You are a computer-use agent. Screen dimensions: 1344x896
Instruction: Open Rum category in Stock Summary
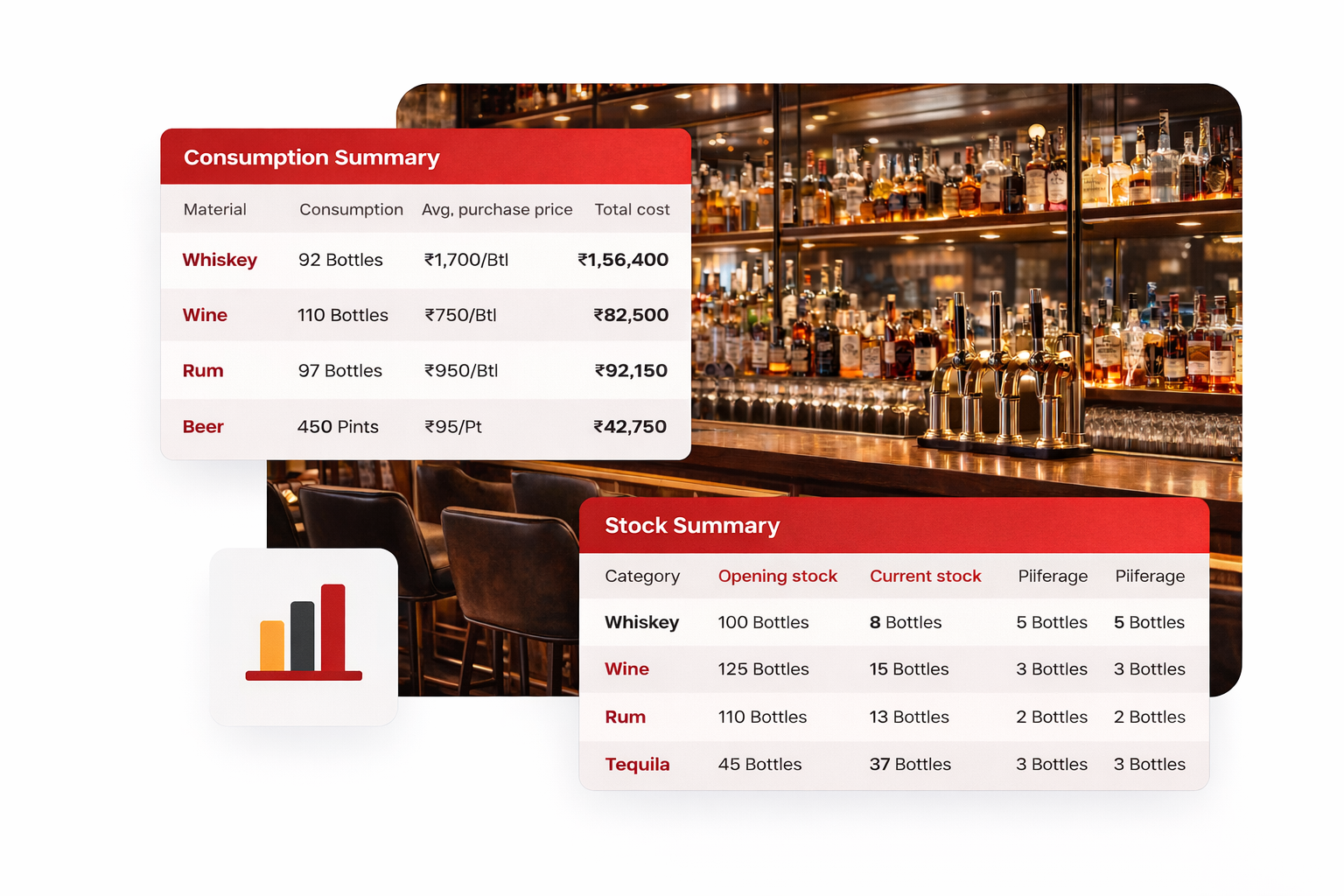click(625, 717)
